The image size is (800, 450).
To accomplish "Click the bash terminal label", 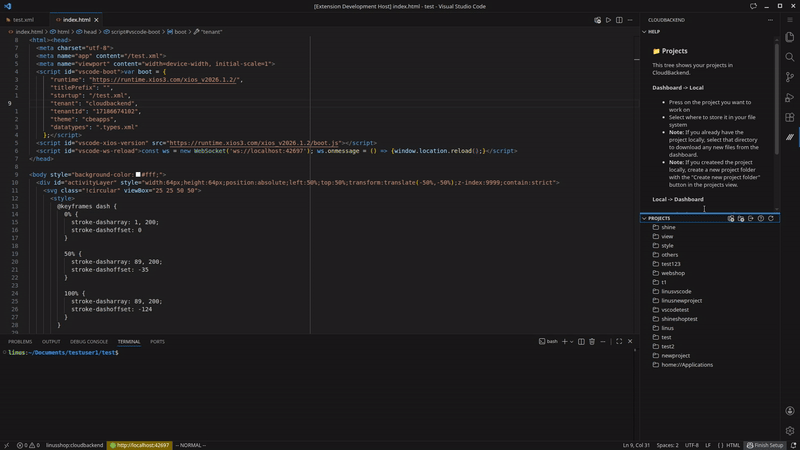I will 548,341.
